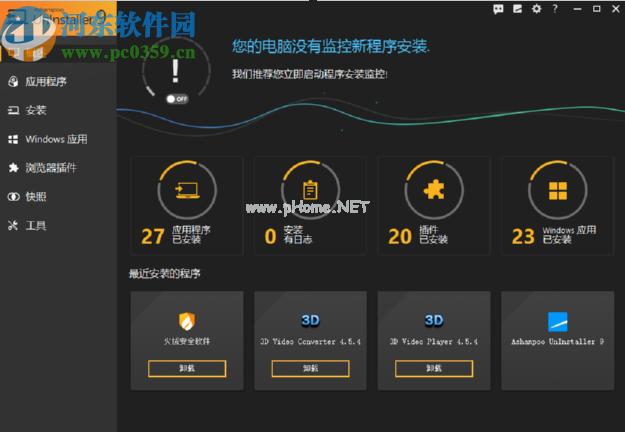Click the installed applications circle icon
Screen dimensions: 625x432
186,191
